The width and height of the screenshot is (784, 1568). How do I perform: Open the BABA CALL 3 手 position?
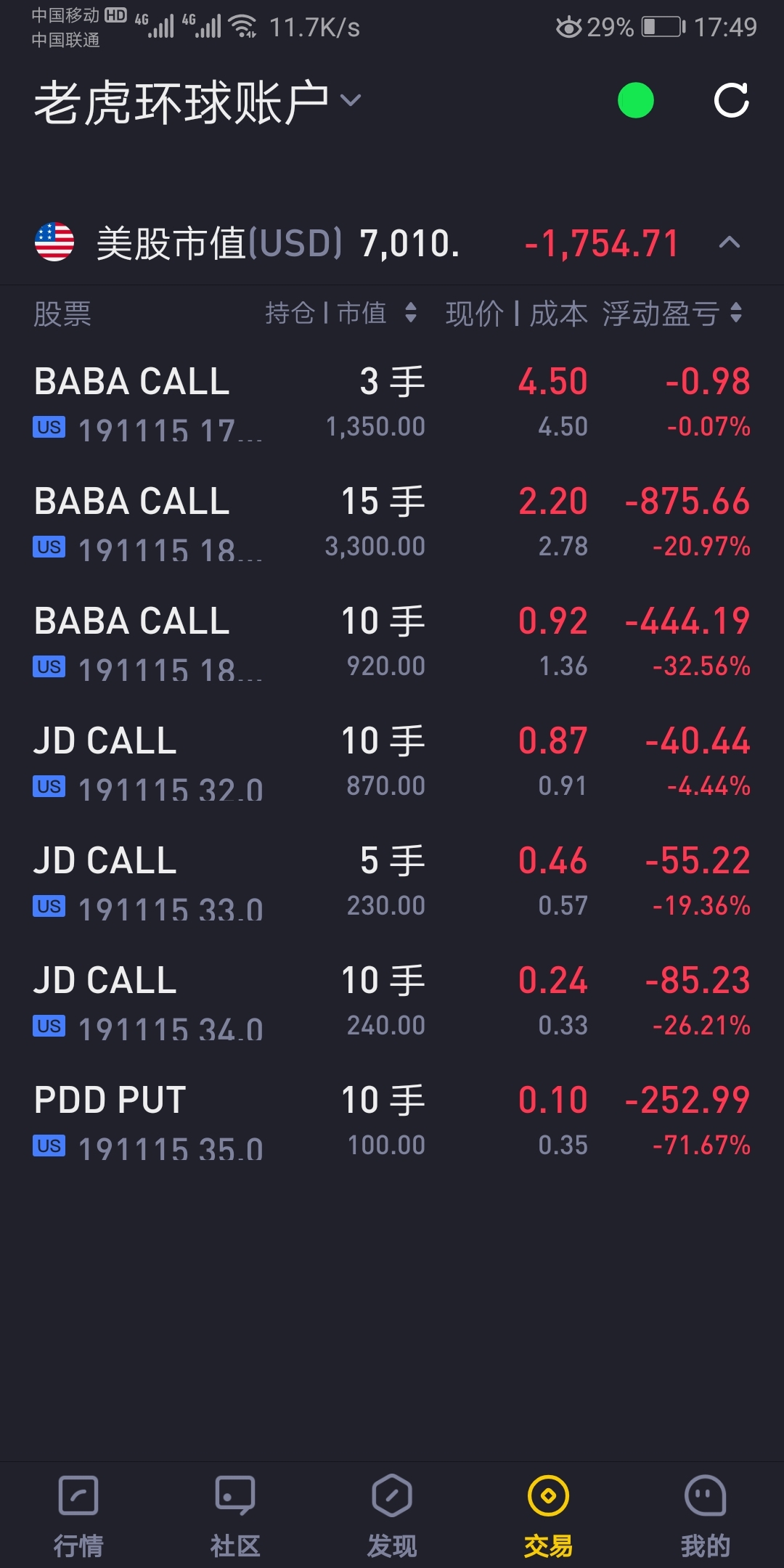392,403
